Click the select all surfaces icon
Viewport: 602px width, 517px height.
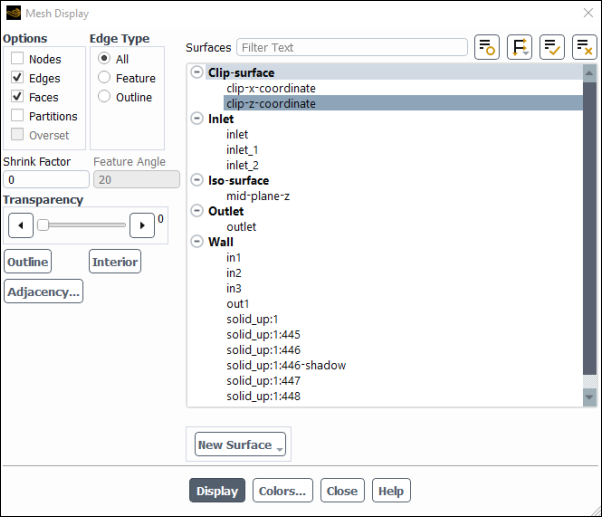pos(551,47)
